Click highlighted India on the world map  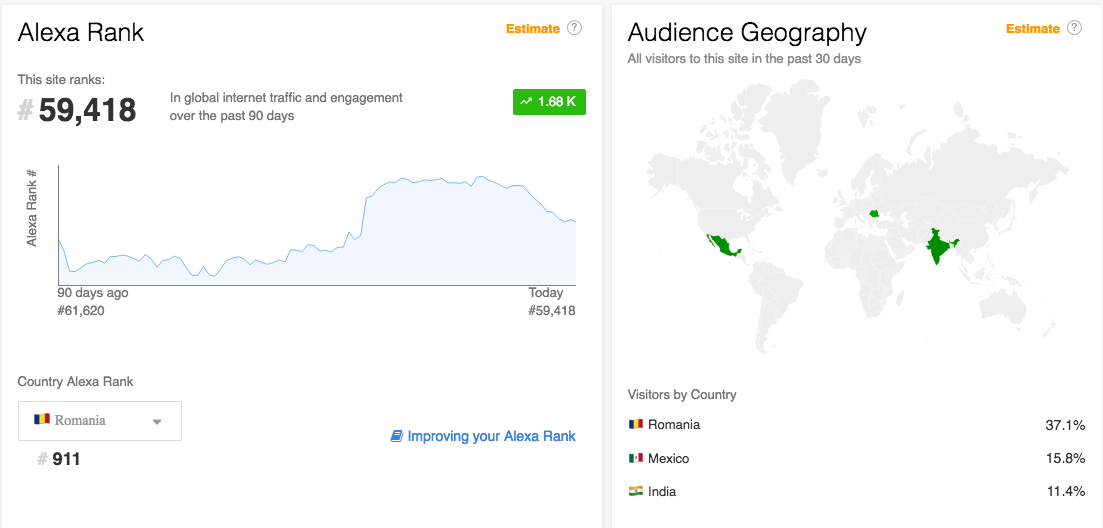(x=937, y=246)
